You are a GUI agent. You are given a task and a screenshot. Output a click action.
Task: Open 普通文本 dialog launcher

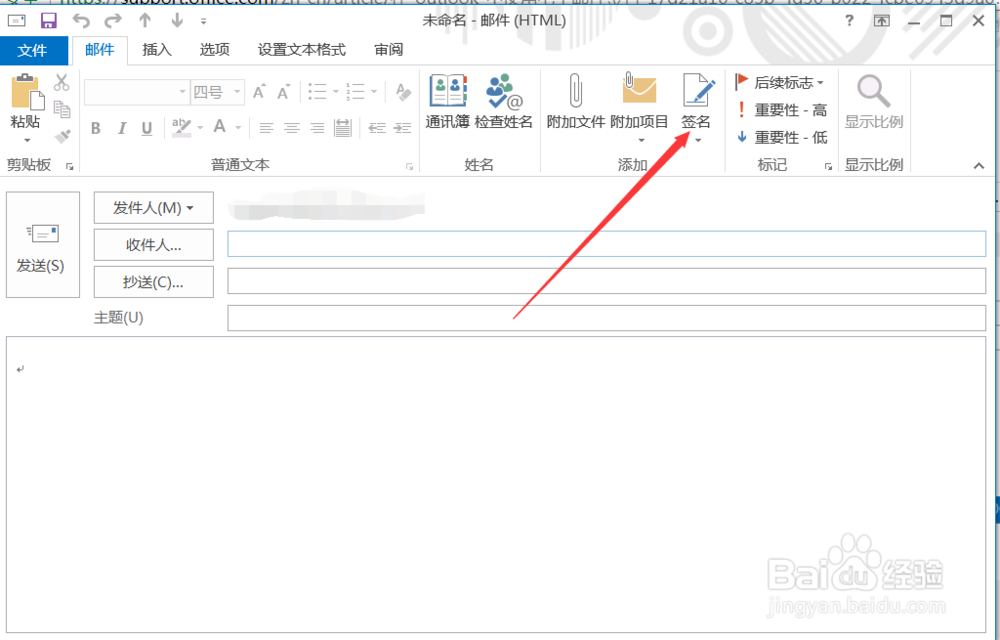409,166
